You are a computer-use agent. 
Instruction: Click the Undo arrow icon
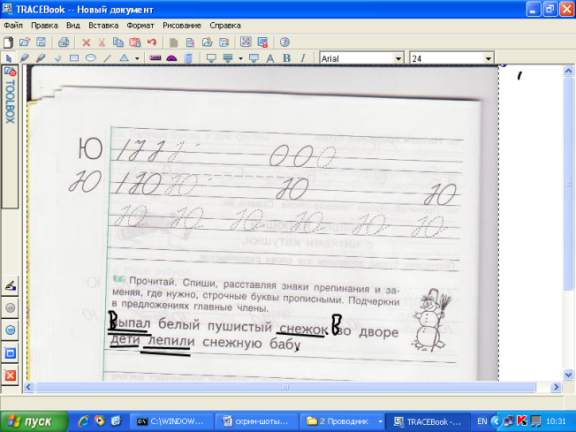coord(152,42)
